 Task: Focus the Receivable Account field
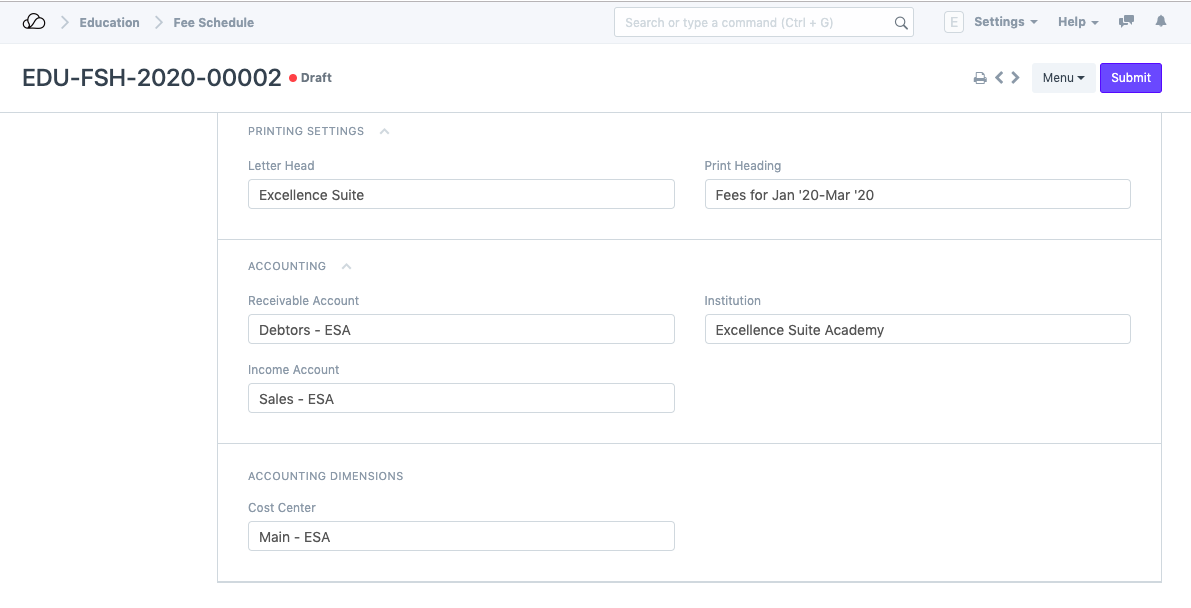[x=461, y=329]
